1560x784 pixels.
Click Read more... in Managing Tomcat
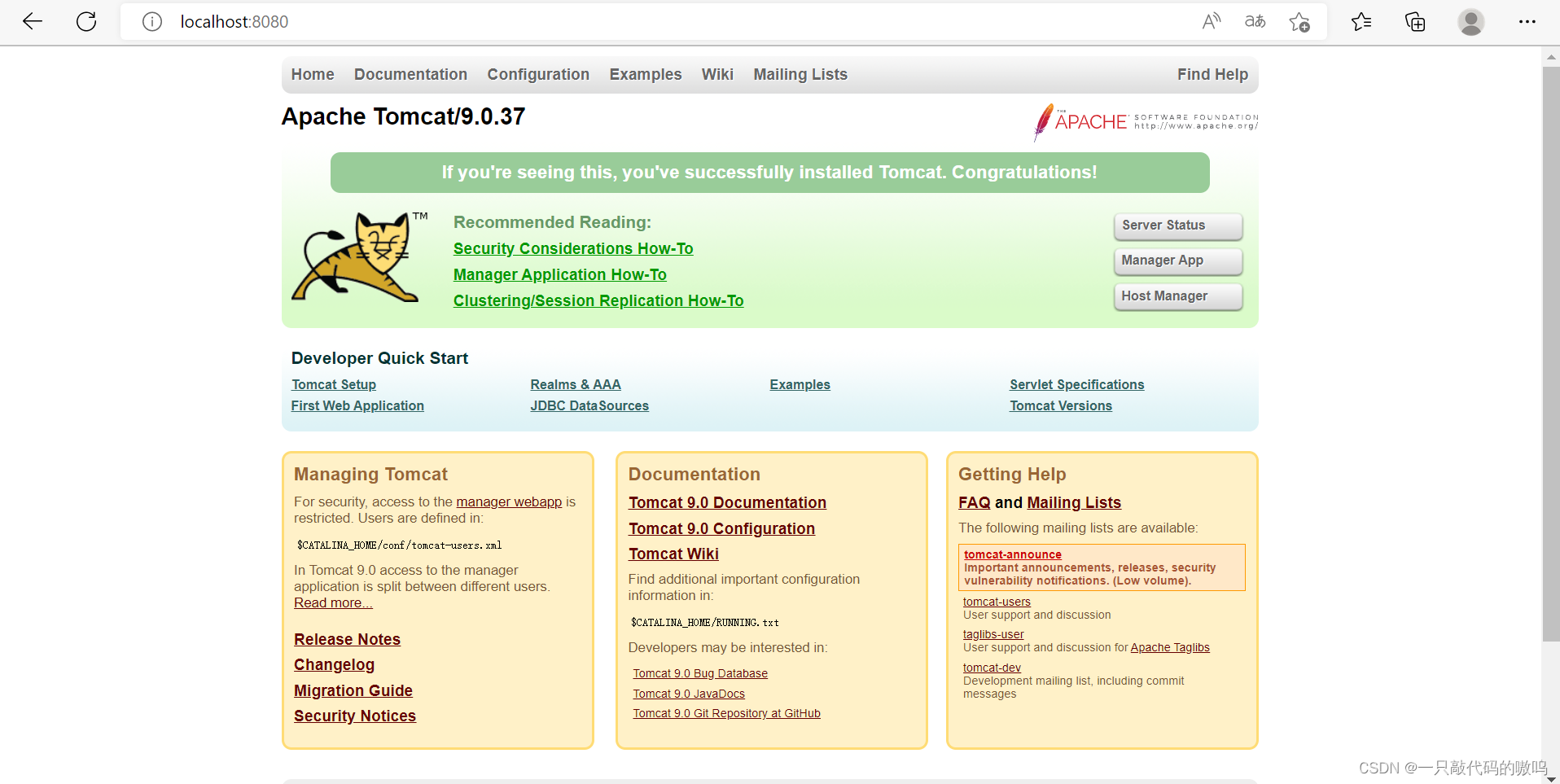333,603
